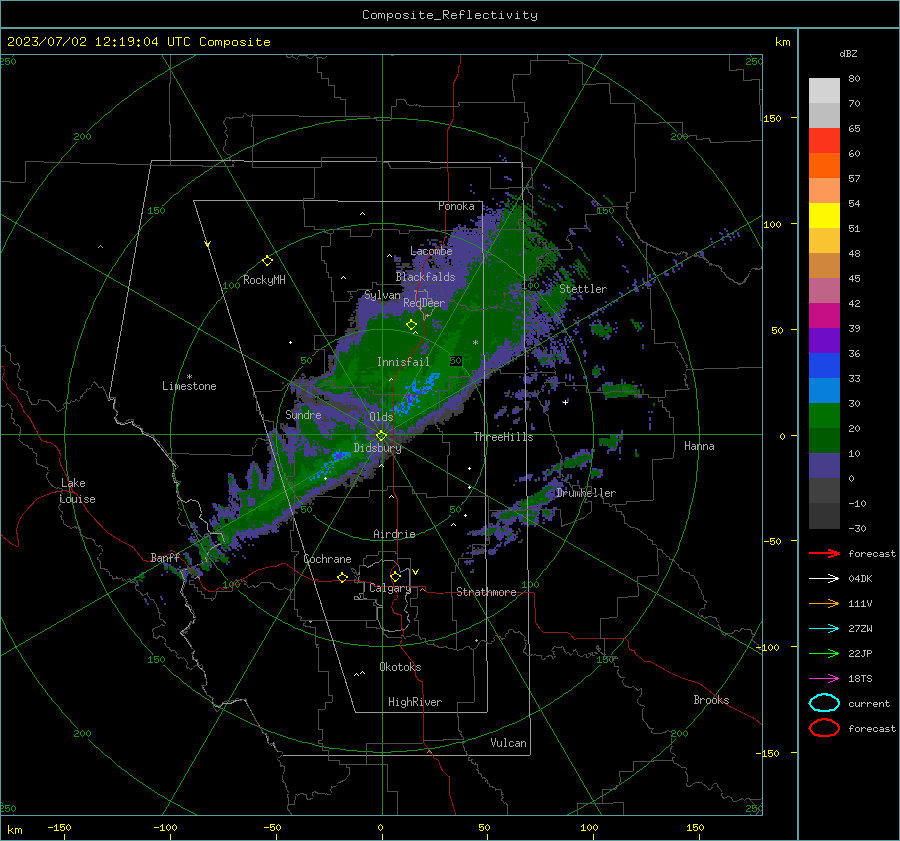Click the Olds town label
The height and width of the screenshot is (841, 900).
click(381, 417)
